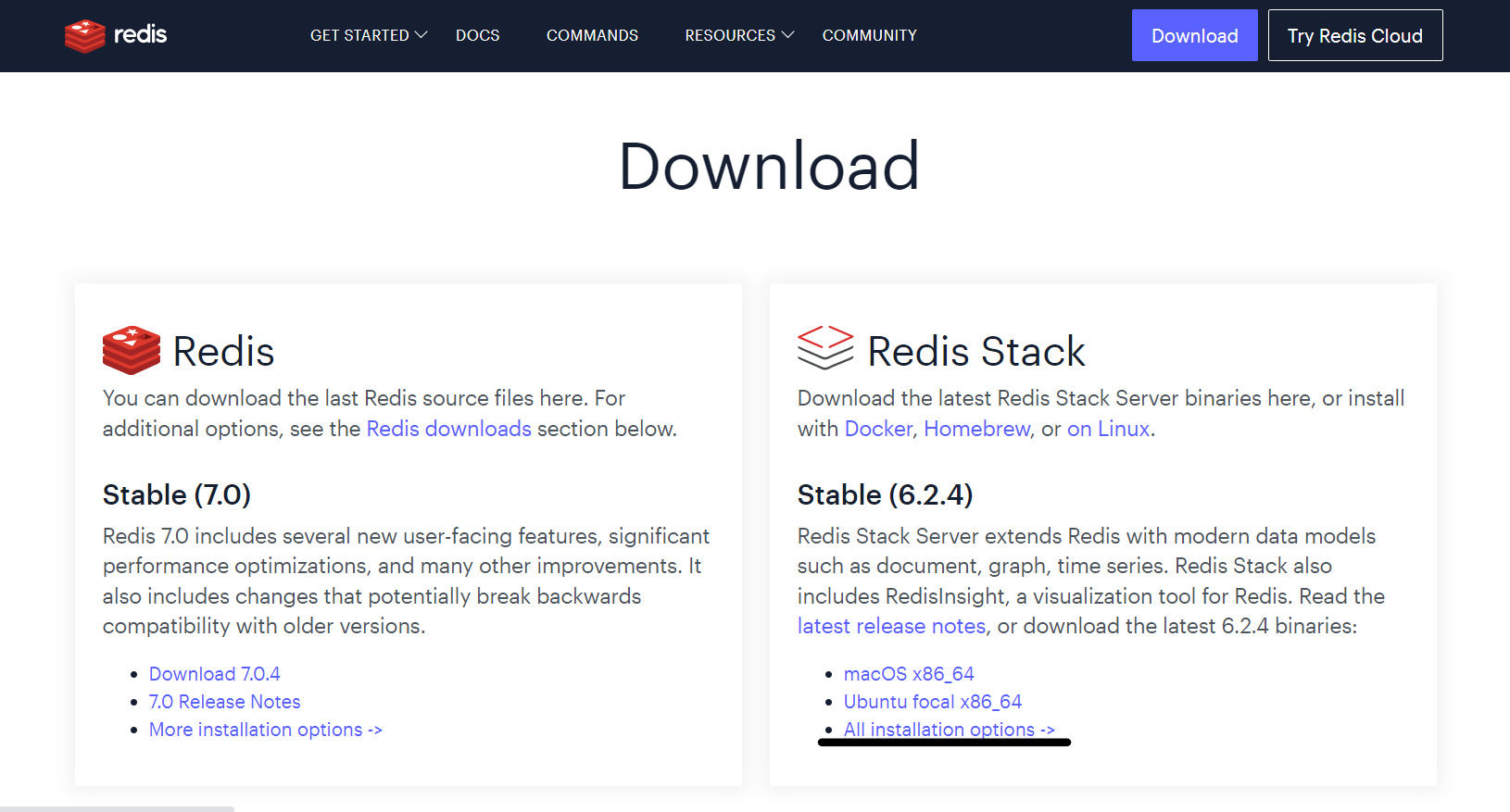Click the Stable (7.0) heading
1510x812 pixels.
(177, 494)
